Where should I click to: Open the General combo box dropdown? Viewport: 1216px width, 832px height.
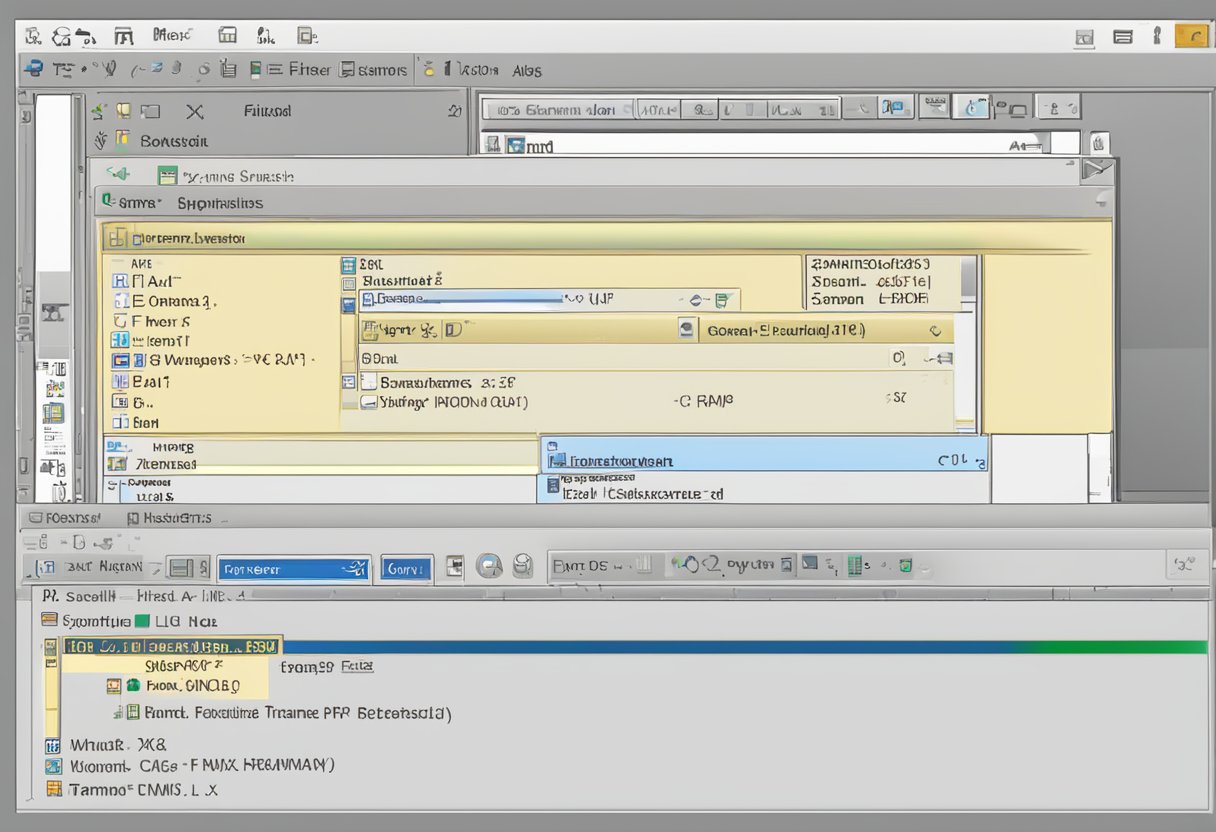937,330
